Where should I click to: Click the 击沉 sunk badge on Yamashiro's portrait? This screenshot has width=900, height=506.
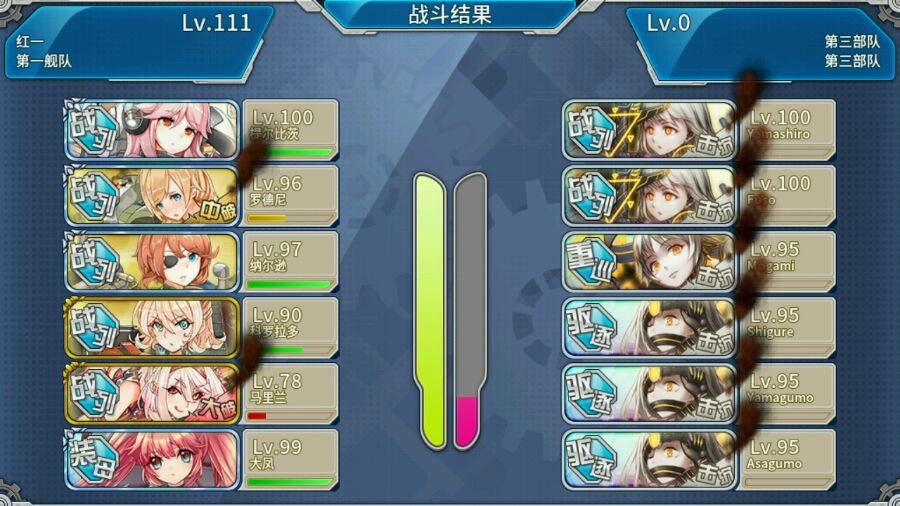715,145
